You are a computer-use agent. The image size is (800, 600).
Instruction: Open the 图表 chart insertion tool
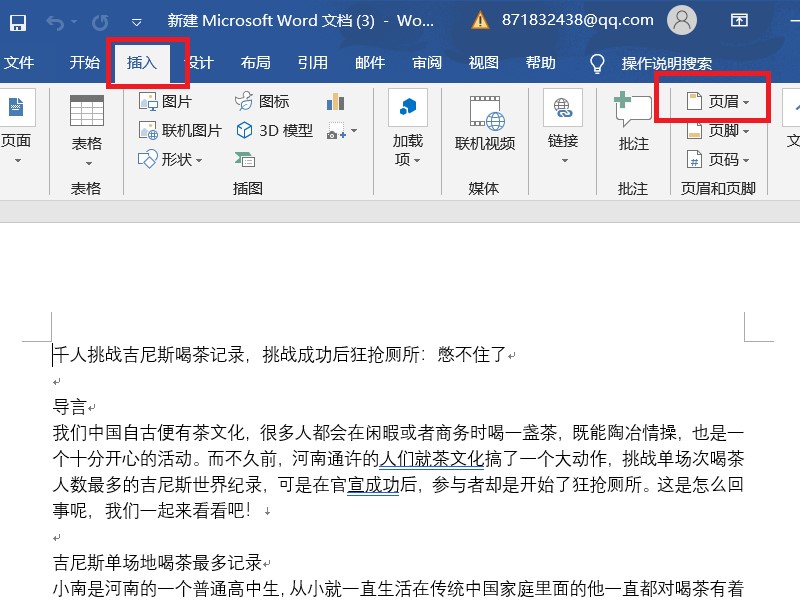pyautogui.click(x=334, y=101)
